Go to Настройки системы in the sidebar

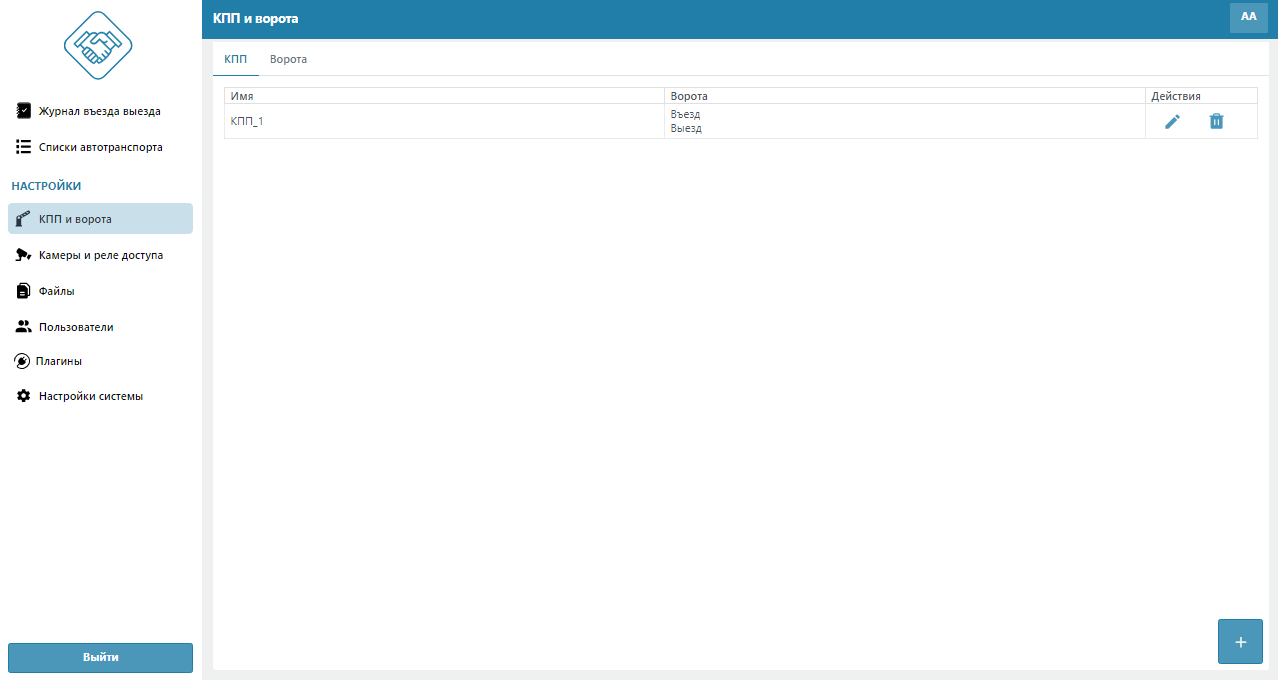click(91, 396)
